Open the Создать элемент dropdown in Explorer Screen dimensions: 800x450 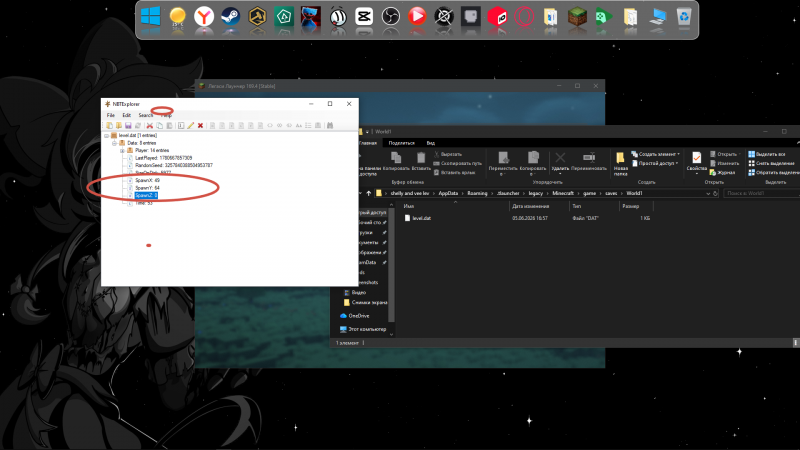point(655,154)
